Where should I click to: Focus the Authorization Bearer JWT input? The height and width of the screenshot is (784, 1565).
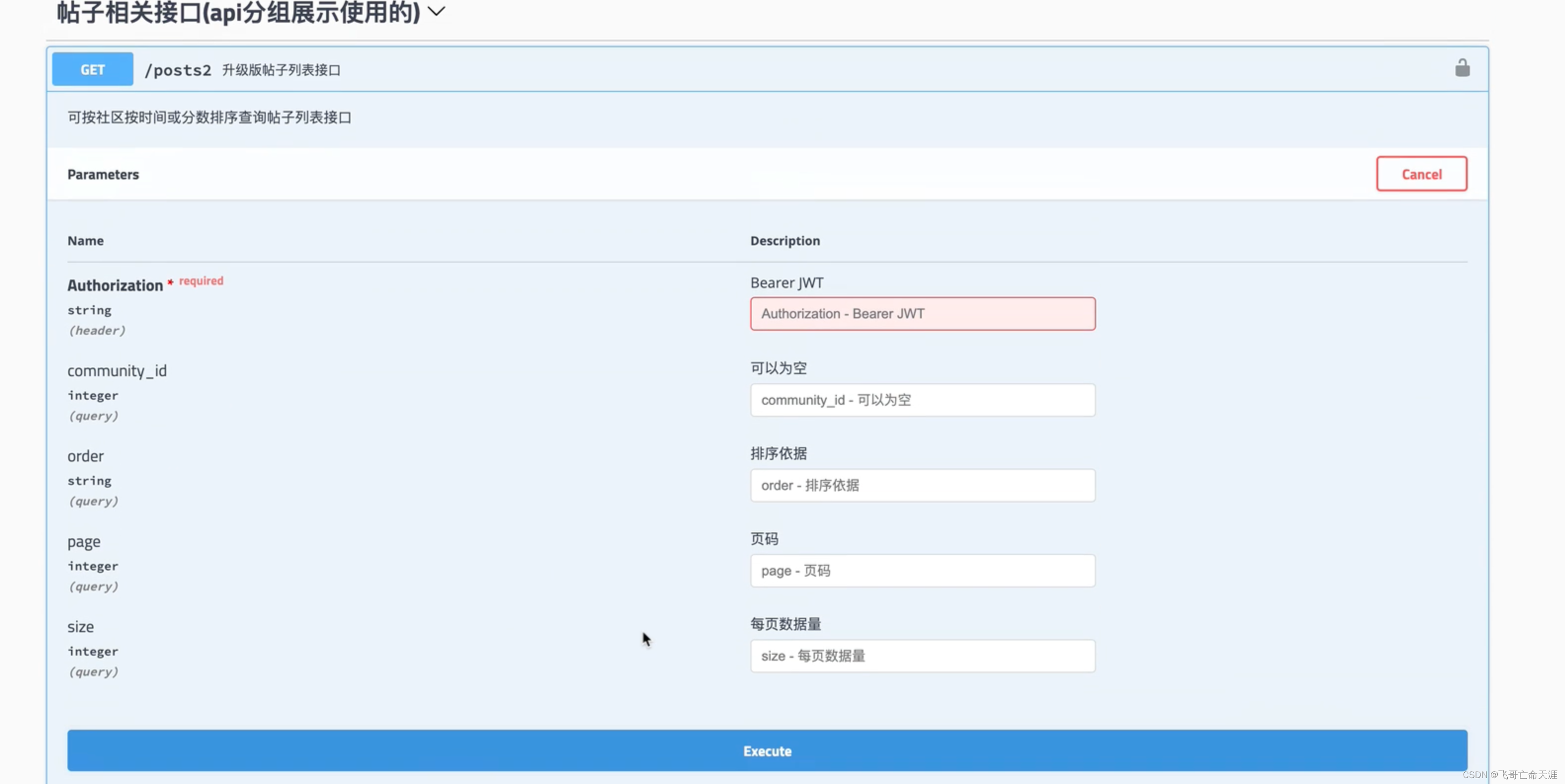[x=922, y=314]
